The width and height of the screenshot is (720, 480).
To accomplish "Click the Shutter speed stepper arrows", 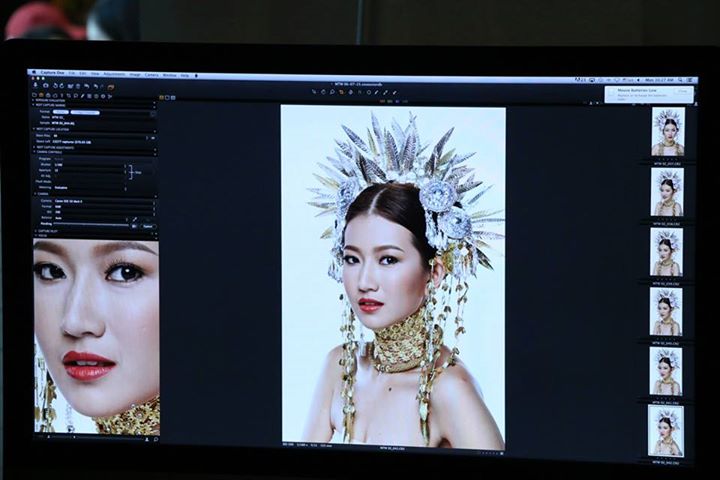I will tap(125, 166).
